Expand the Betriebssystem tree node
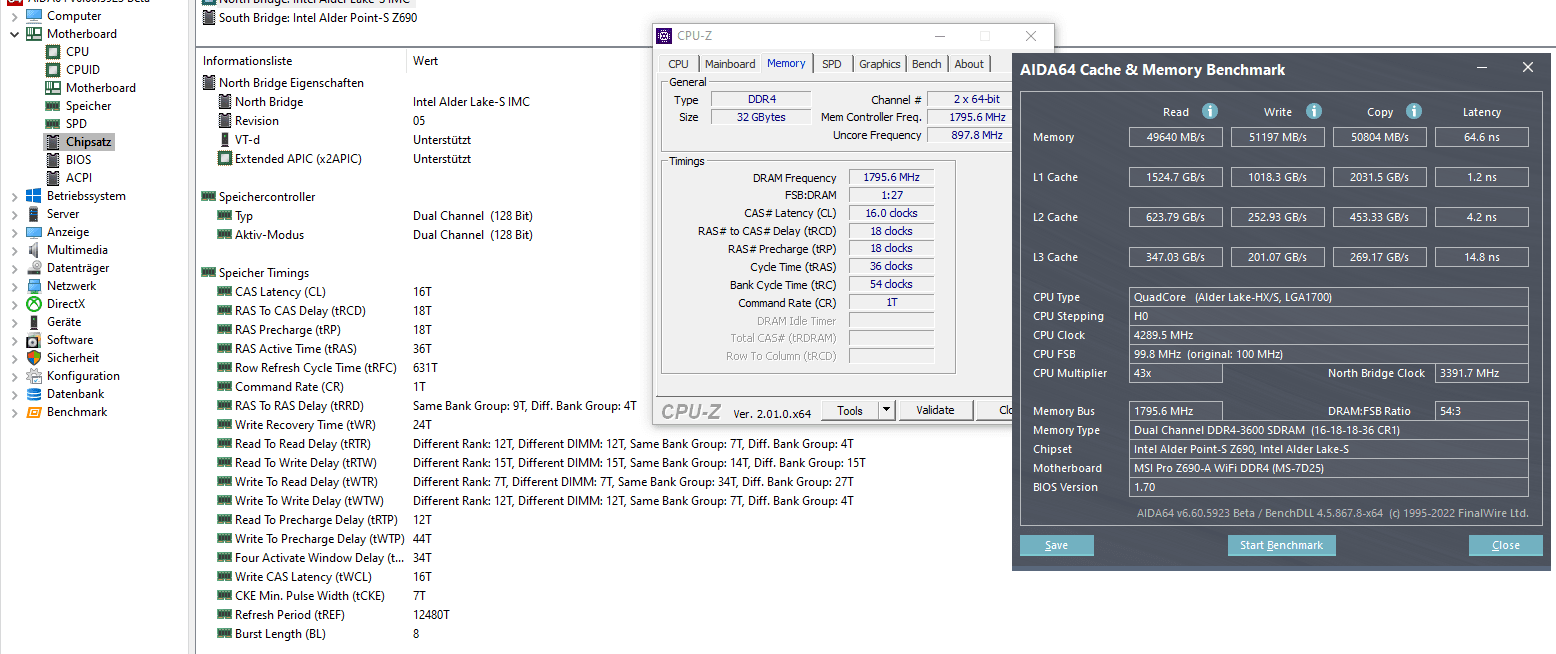The image size is (1556, 654). [14, 196]
